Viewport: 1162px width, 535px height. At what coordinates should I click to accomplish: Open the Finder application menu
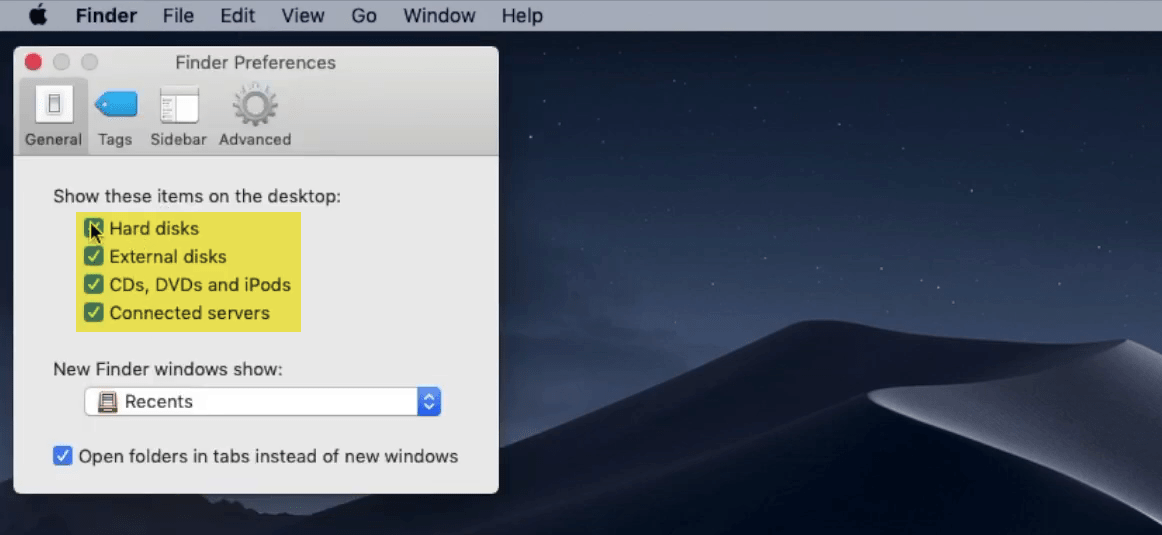coord(106,16)
